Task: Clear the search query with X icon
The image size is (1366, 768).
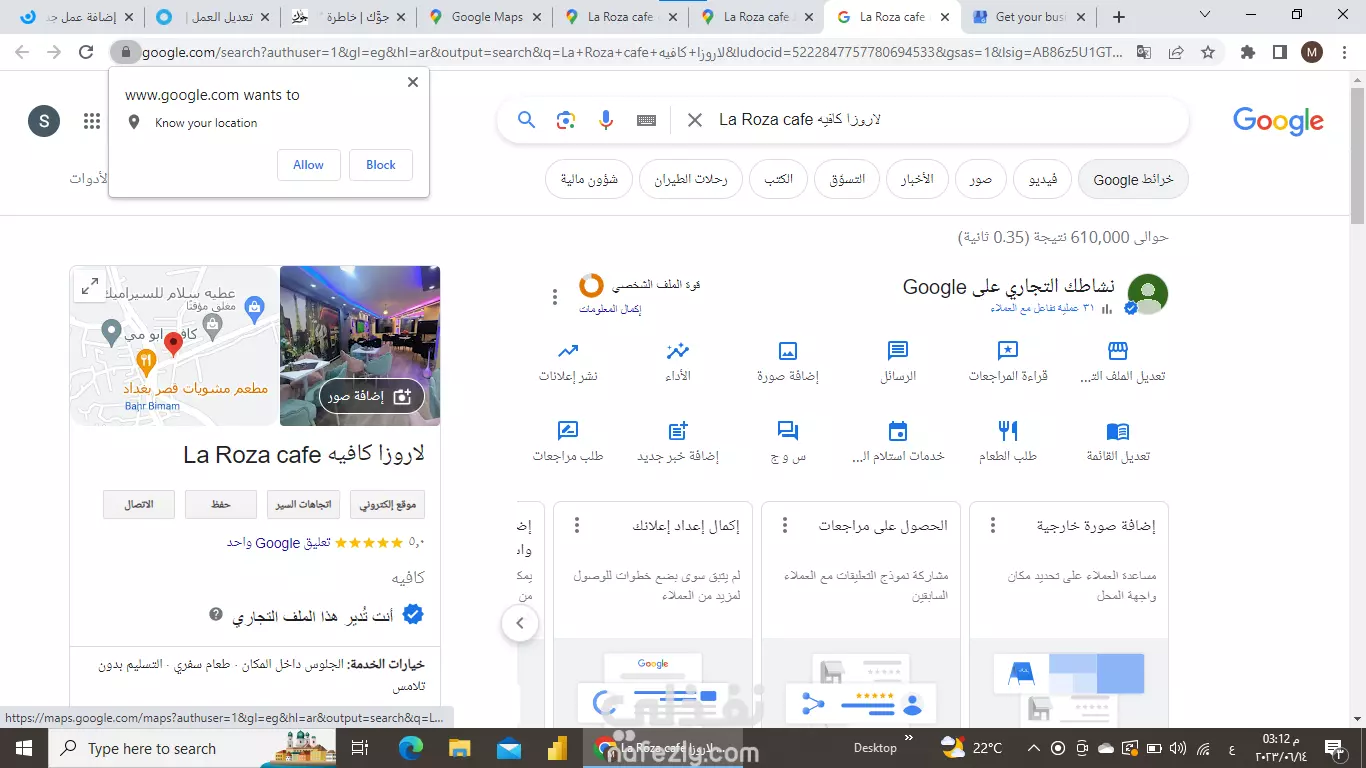Action: click(x=694, y=120)
